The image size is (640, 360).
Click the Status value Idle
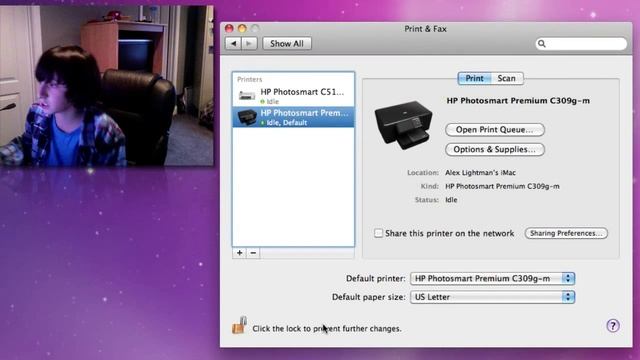(451, 200)
